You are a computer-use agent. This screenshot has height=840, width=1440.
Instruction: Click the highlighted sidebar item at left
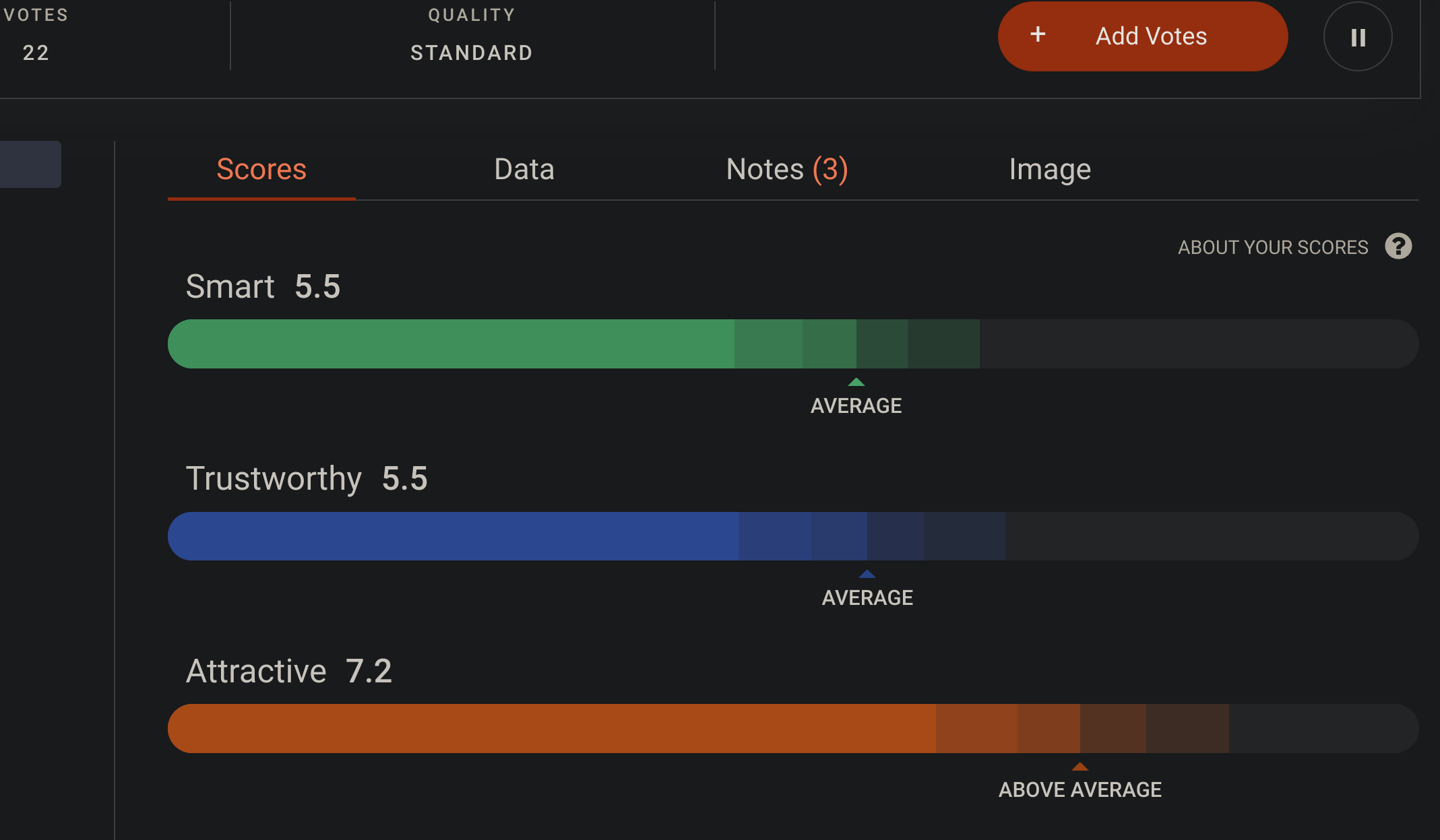[x=30, y=164]
